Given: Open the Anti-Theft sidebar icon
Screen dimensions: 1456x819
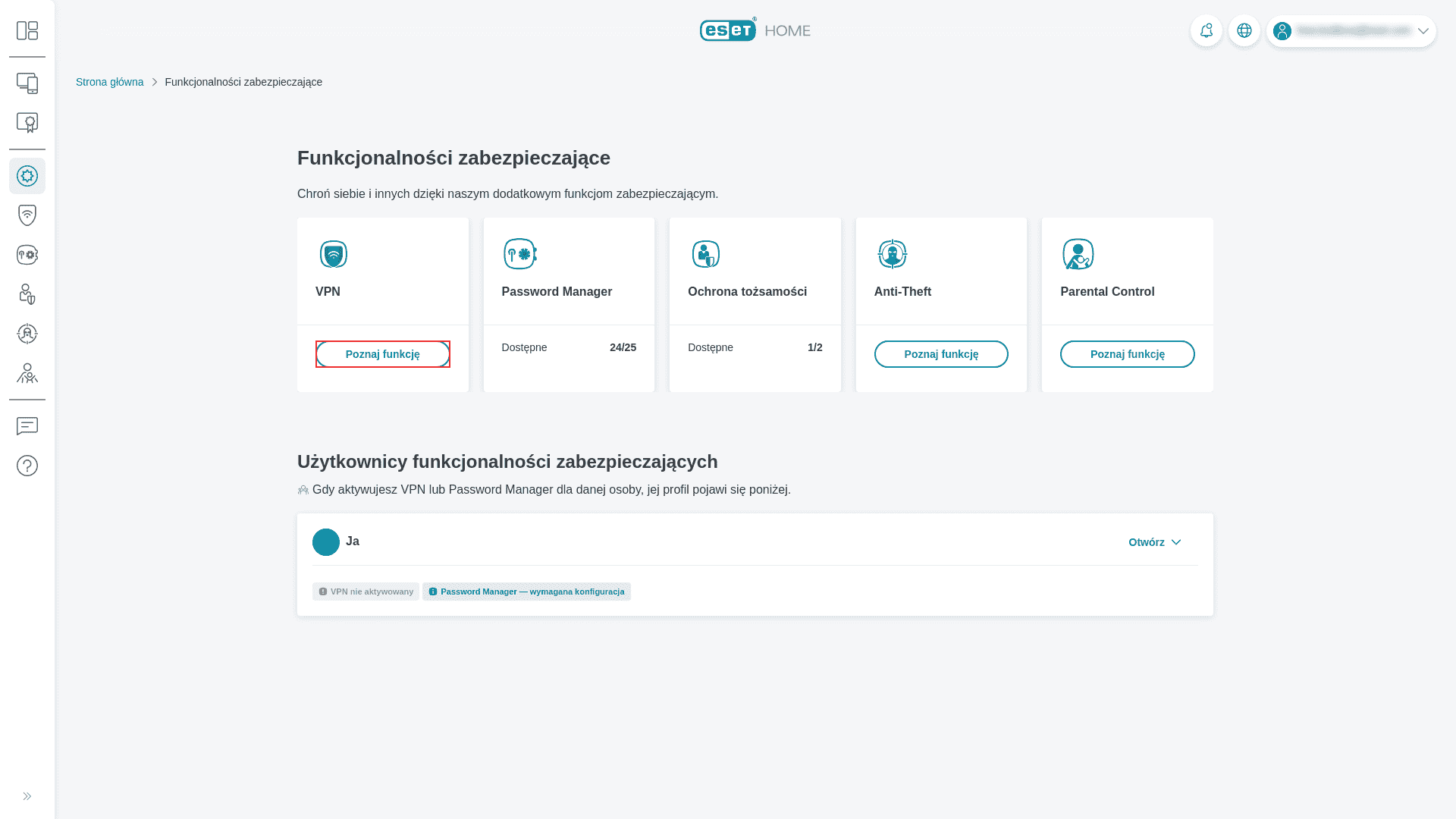Looking at the screenshot, I should [27, 334].
